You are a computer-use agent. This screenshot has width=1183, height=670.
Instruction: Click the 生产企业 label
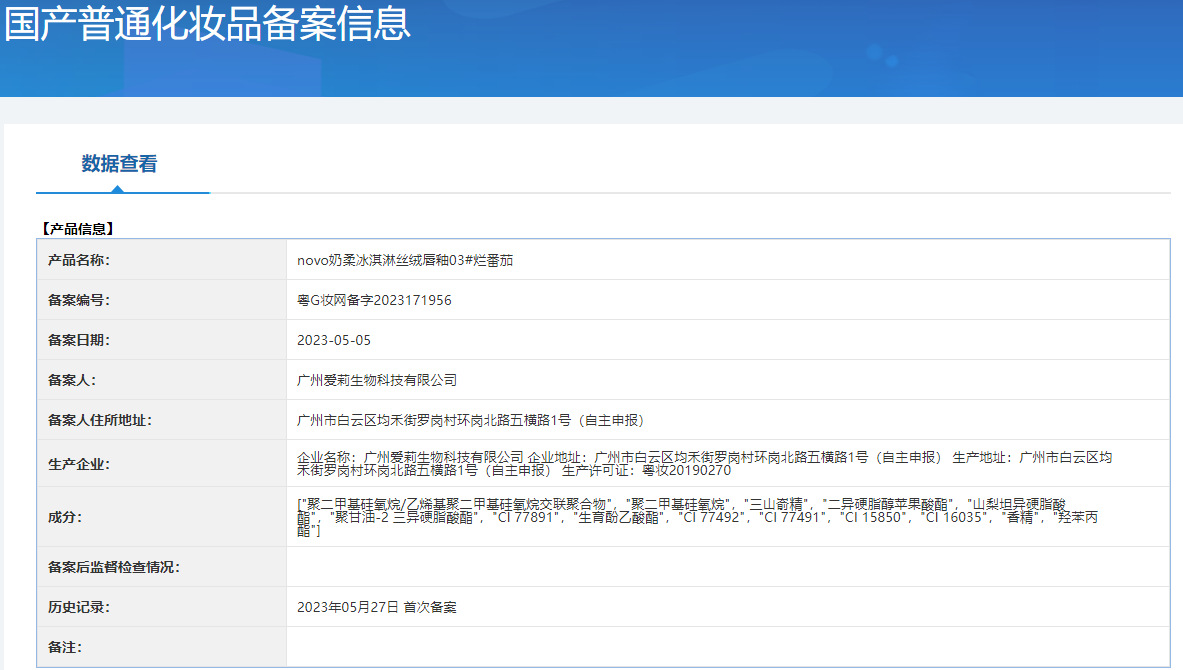pyautogui.click(x=78, y=464)
